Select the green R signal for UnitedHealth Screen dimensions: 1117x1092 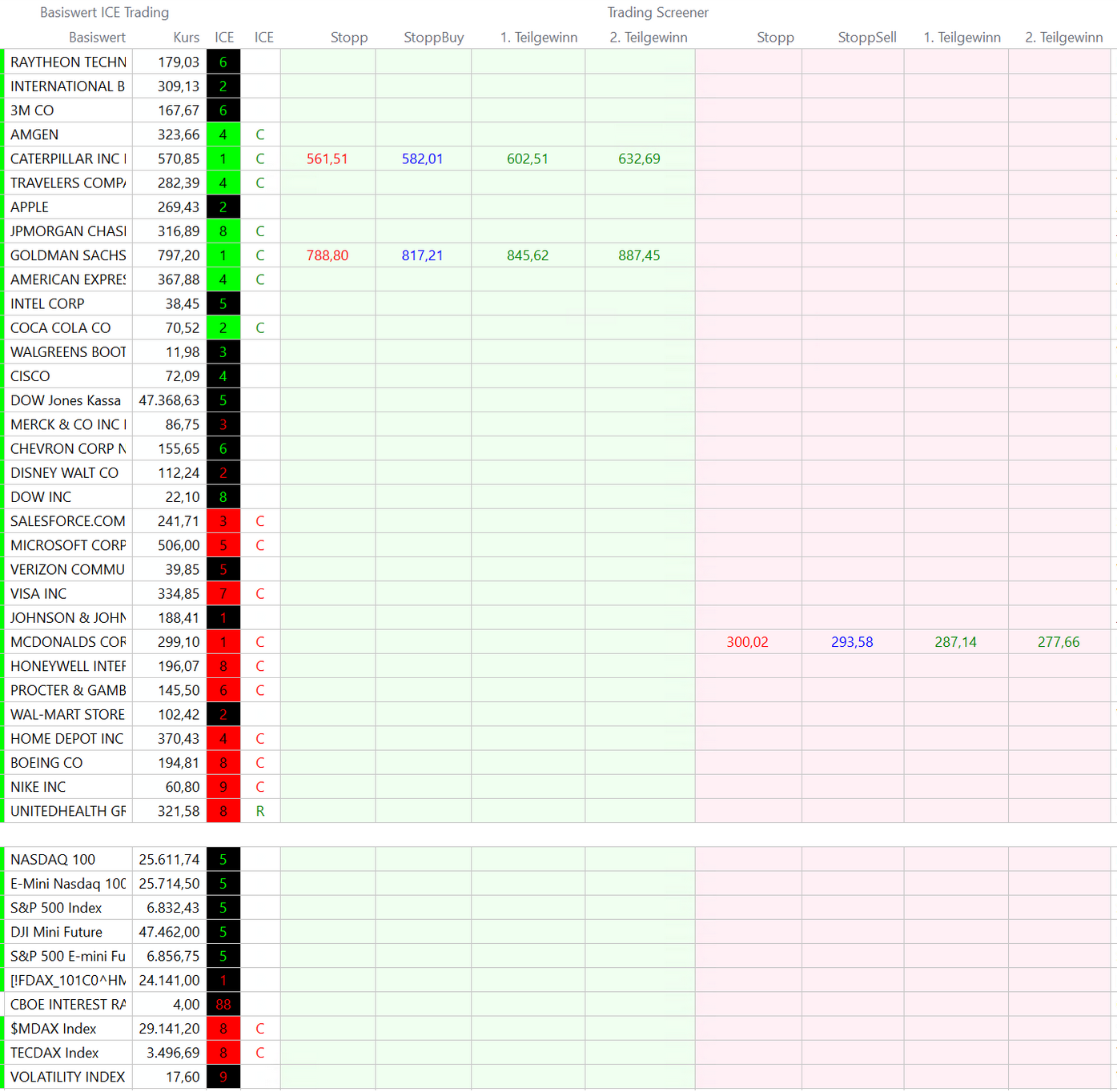click(x=260, y=811)
